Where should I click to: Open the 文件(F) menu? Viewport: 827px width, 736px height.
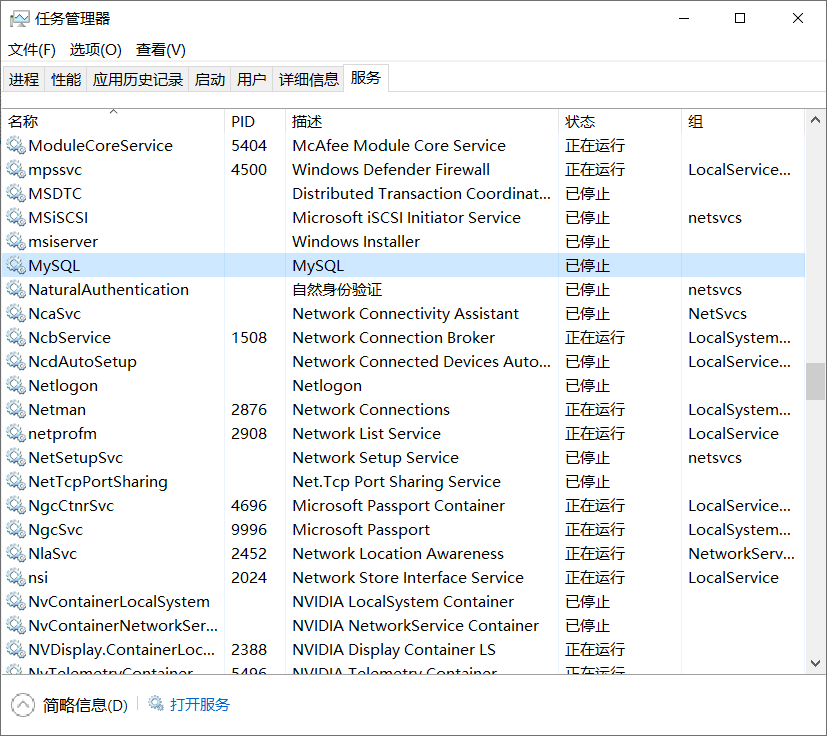[x=32, y=50]
